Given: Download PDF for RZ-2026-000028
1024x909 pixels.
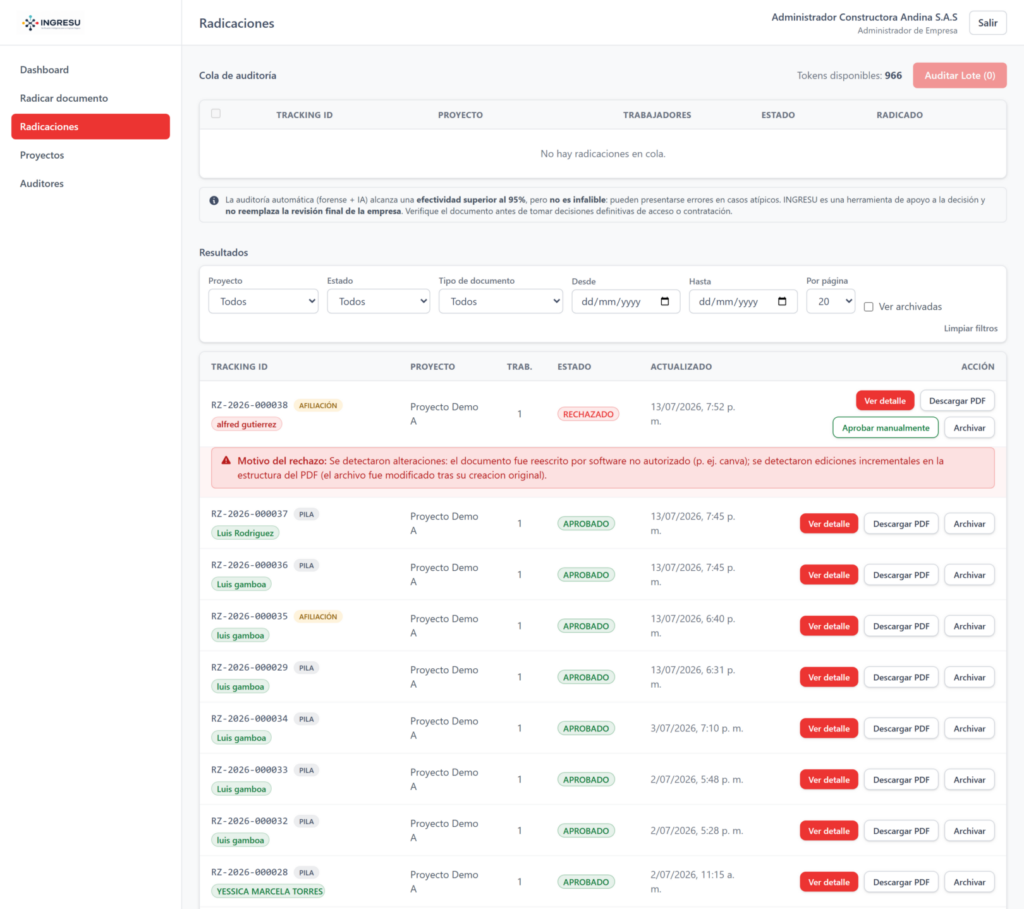Looking at the screenshot, I should pos(901,882).
